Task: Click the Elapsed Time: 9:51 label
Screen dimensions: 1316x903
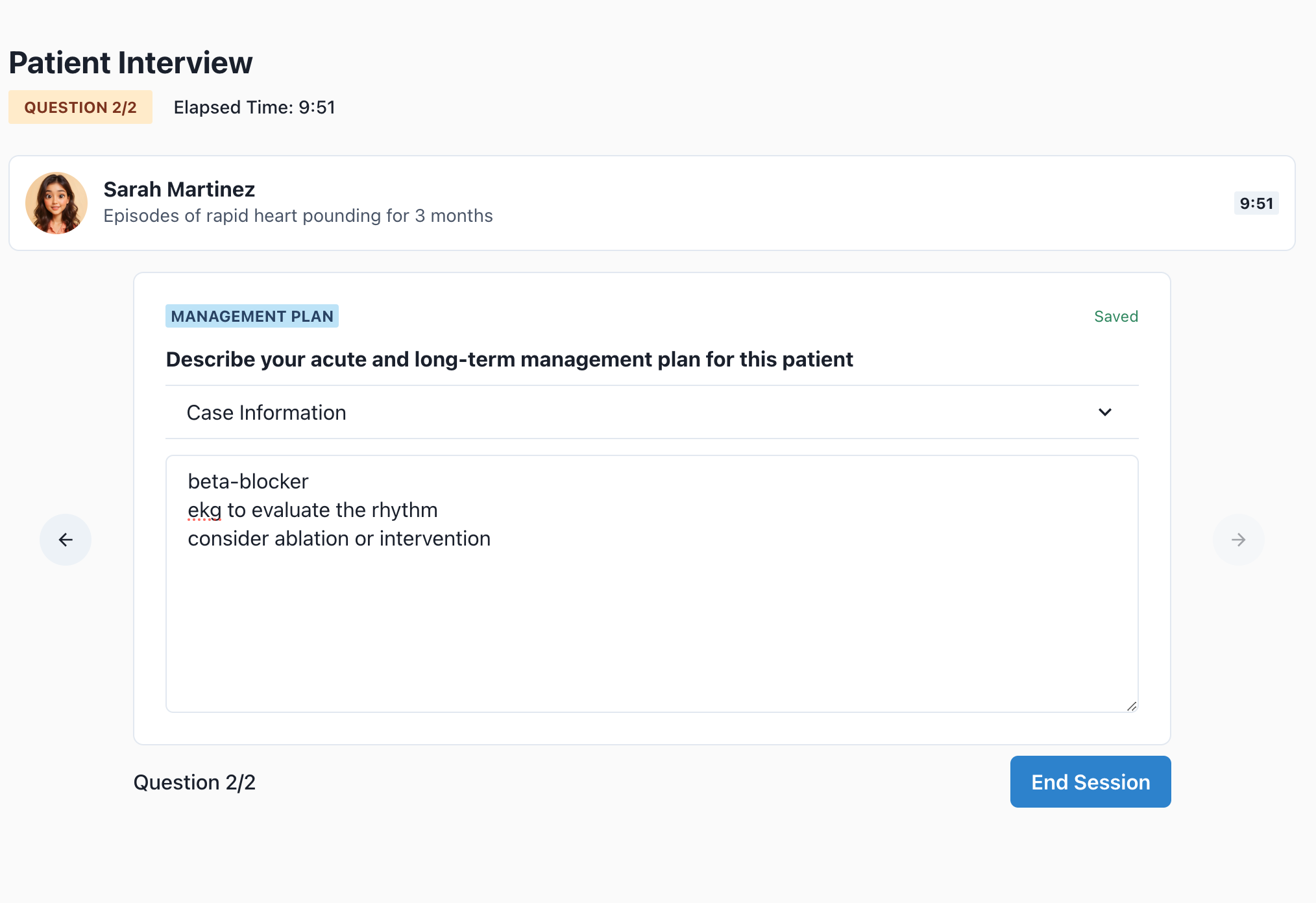Action: tap(254, 107)
